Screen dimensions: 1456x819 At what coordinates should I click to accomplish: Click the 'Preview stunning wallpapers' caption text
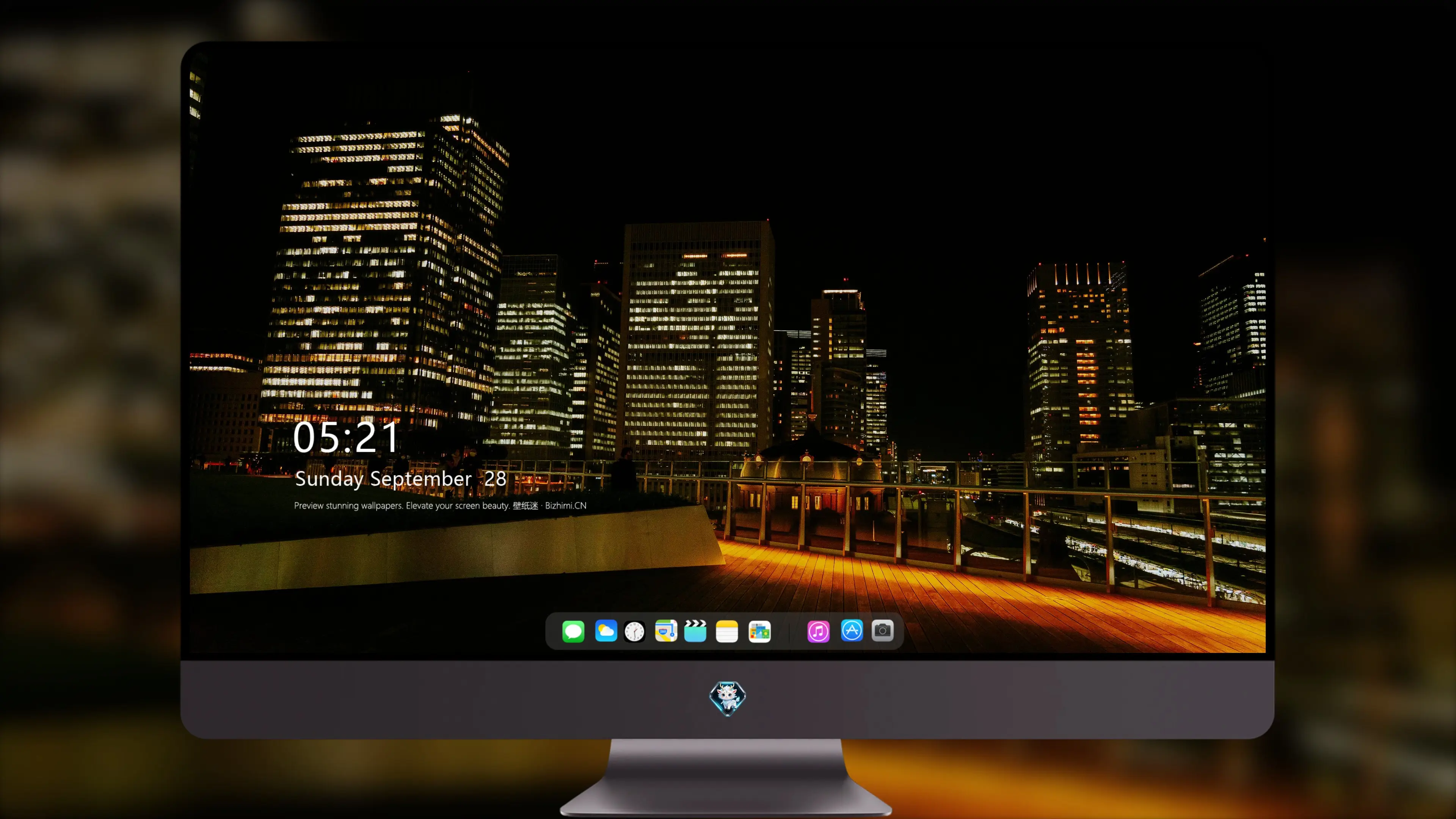click(x=440, y=506)
